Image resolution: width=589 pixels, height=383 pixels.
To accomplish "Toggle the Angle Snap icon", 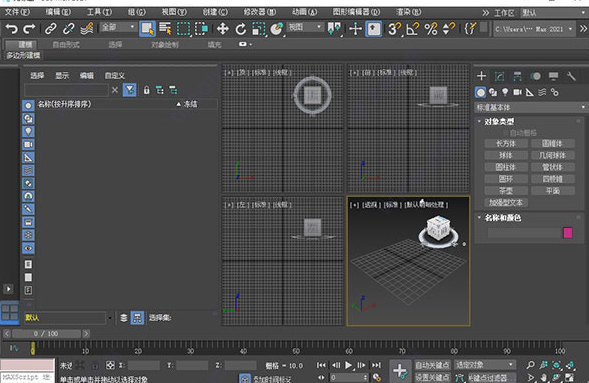I will tap(412, 29).
